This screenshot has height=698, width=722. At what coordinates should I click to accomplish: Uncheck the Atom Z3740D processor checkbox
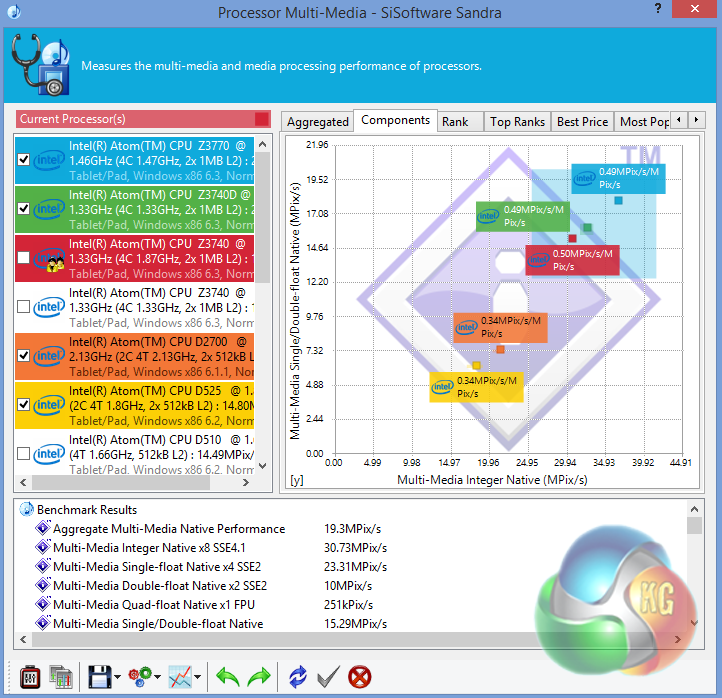pyautogui.click(x=23, y=209)
